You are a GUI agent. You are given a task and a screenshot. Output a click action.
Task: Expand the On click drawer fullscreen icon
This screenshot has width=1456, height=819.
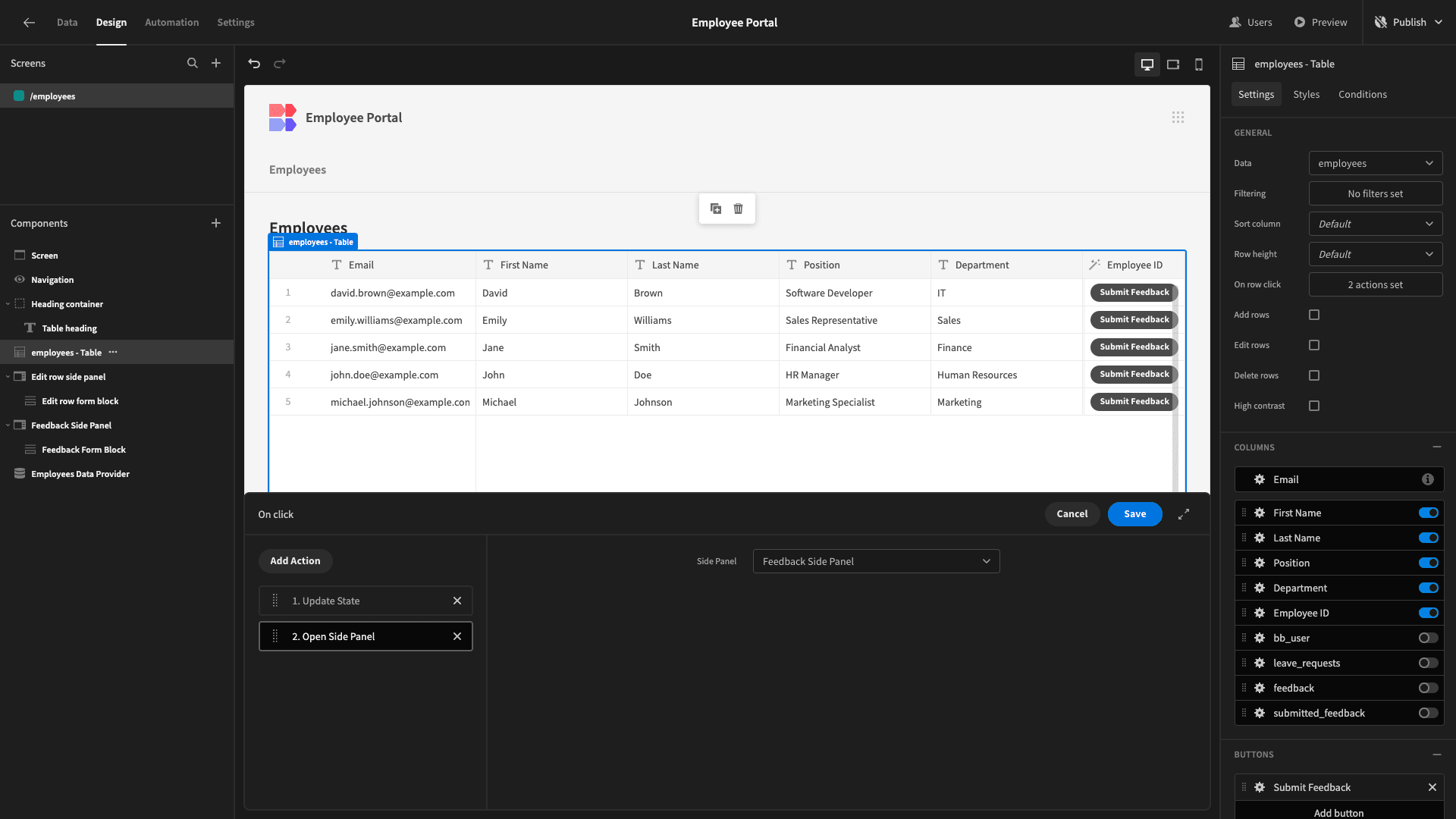[x=1184, y=514]
